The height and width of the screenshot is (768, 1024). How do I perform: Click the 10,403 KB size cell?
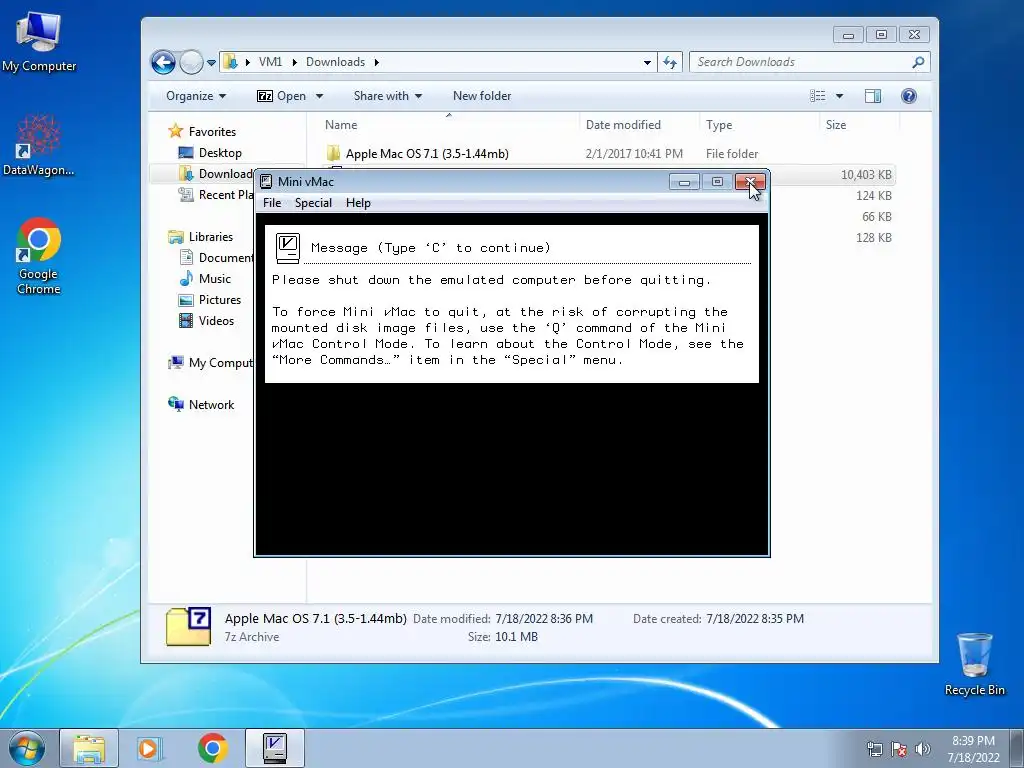tap(866, 174)
